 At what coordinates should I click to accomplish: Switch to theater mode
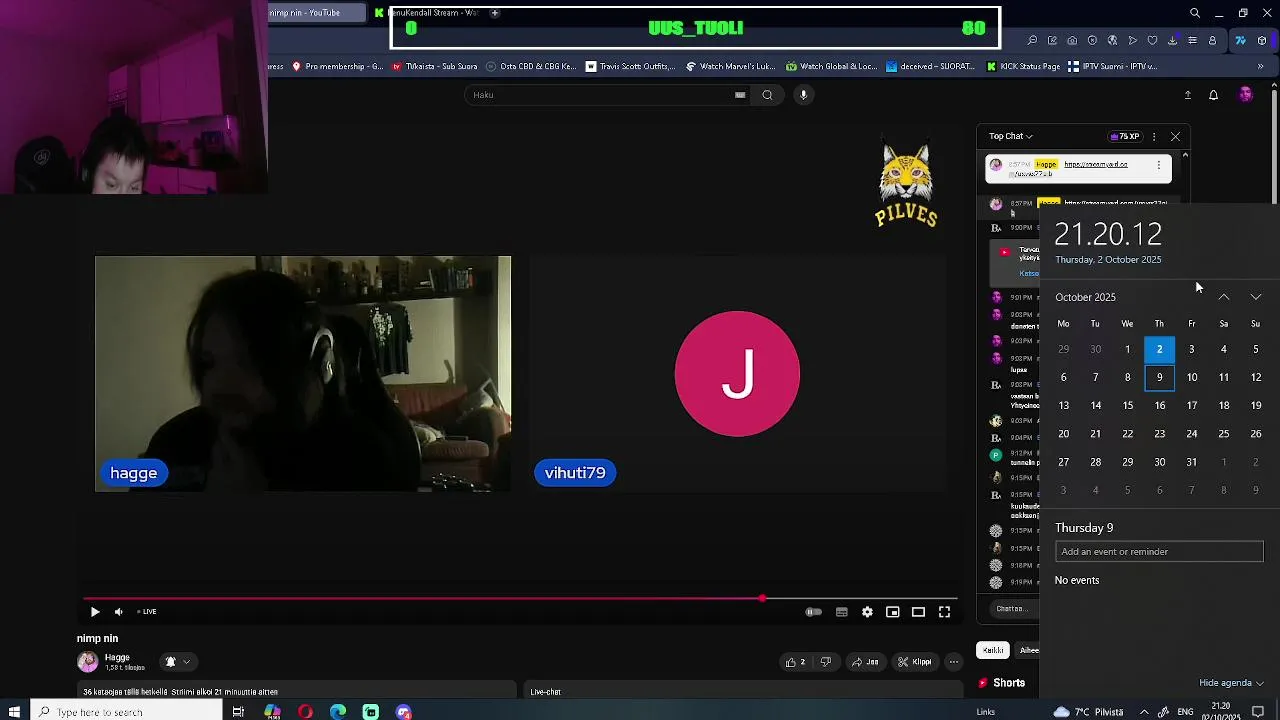(x=918, y=612)
